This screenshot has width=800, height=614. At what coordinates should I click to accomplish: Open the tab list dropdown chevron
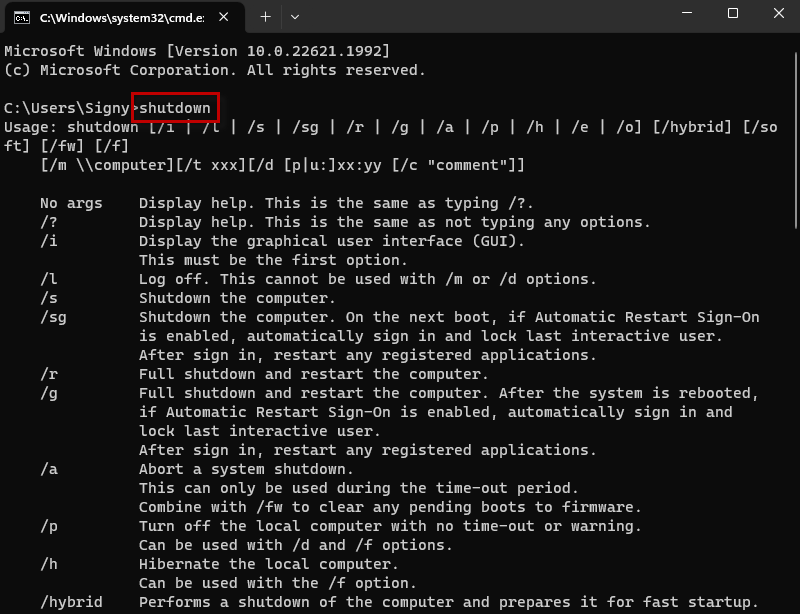[x=294, y=16]
